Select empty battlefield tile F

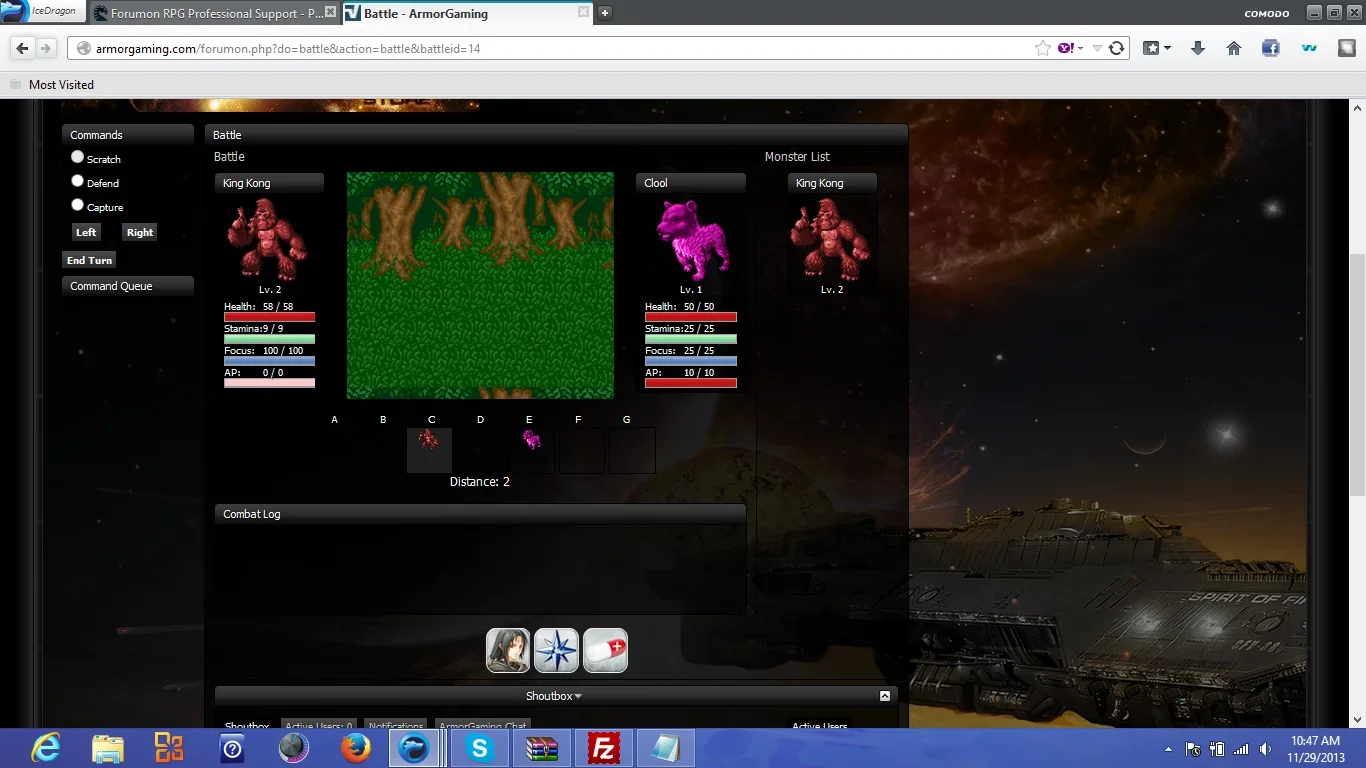point(582,450)
